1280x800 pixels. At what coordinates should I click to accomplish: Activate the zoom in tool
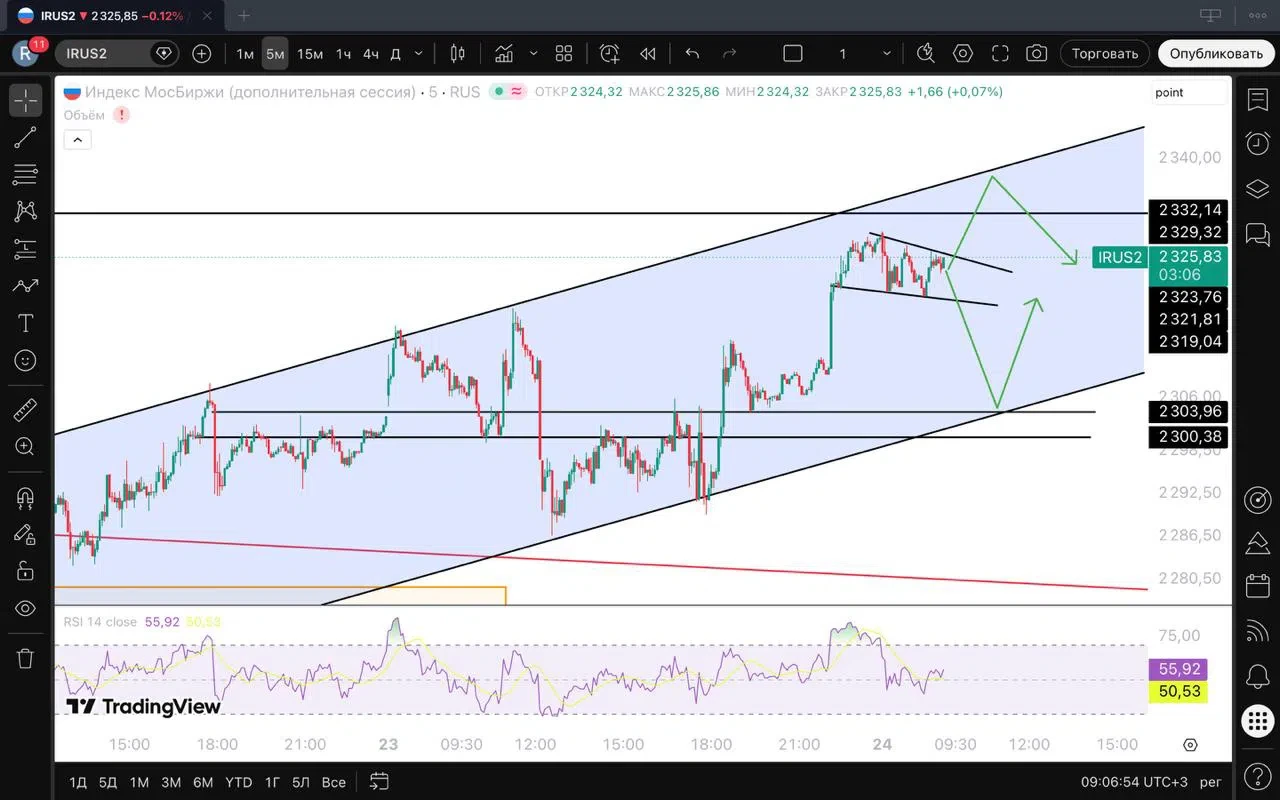pos(25,447)
